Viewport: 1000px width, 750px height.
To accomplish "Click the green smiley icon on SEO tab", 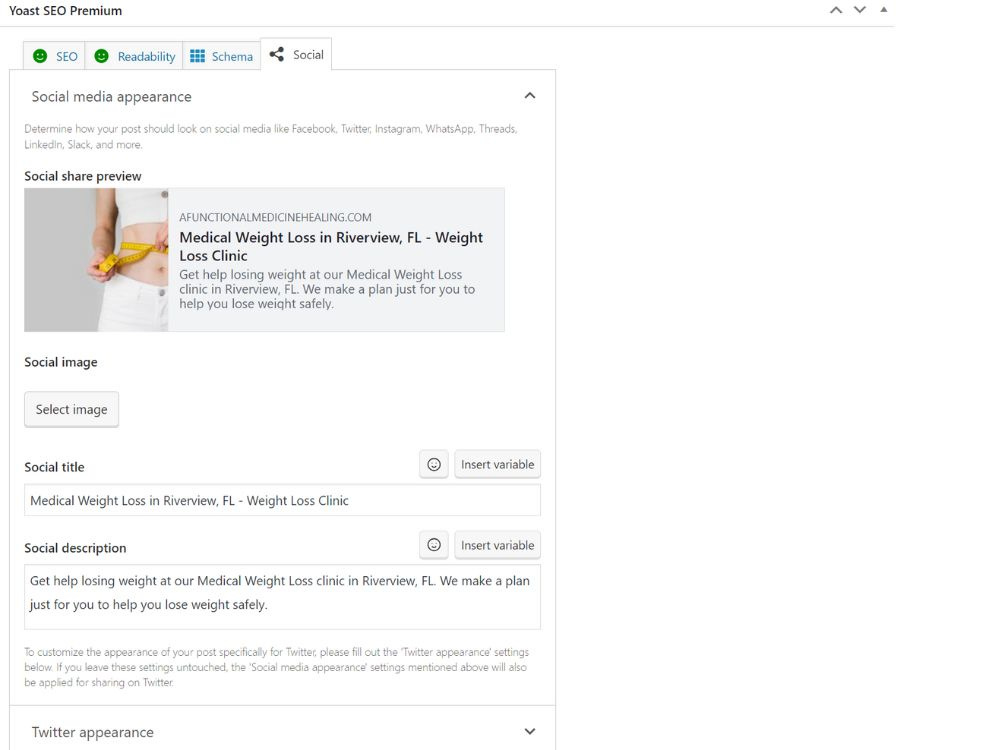I will [x=40, y=56].
